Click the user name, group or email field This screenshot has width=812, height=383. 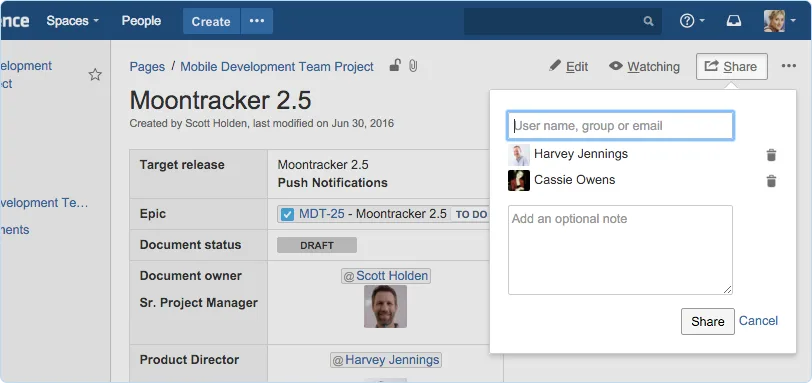pos(620,126)
